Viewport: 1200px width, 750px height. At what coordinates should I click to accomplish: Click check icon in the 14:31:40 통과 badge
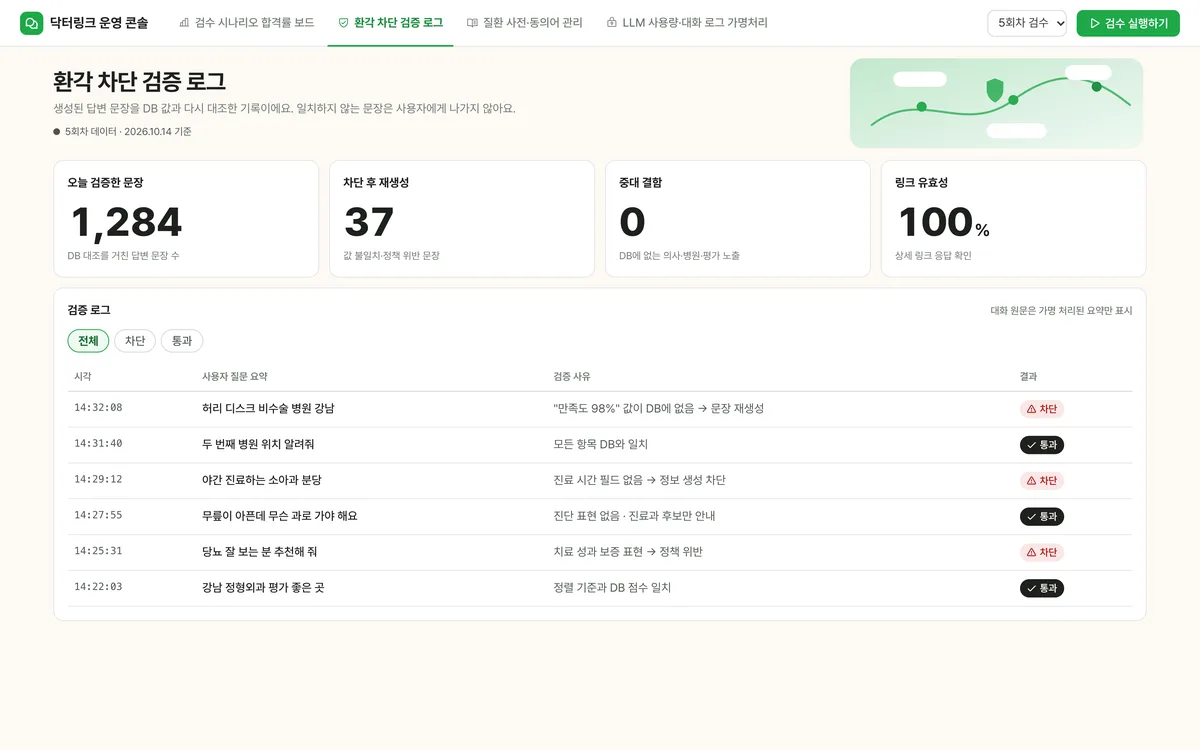(x=1031, y=445)
